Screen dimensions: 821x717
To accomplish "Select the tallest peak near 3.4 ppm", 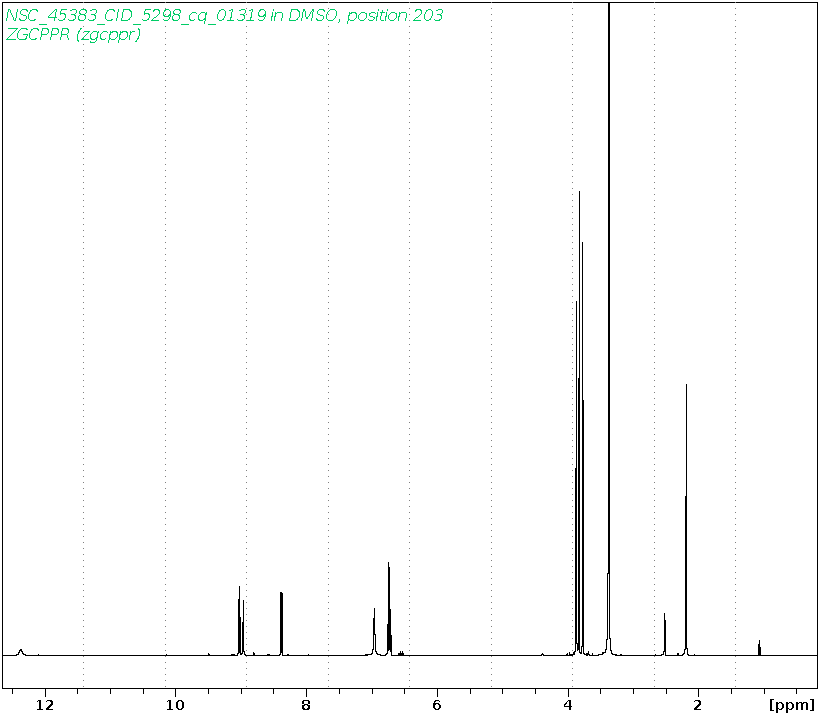I will (x=609, y=329).
